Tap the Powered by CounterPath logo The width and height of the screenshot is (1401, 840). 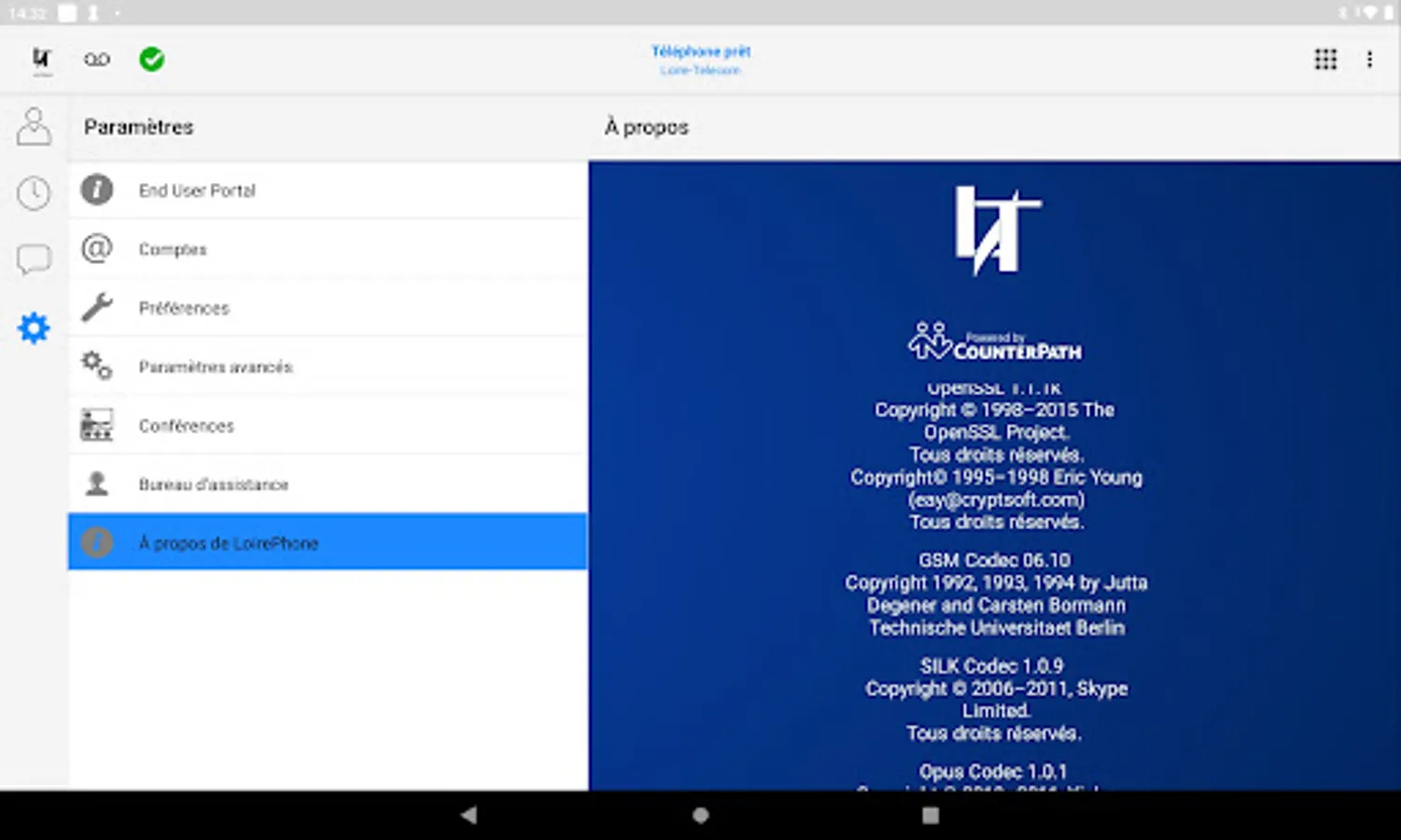pyautogui.click(x=995, y=342)
